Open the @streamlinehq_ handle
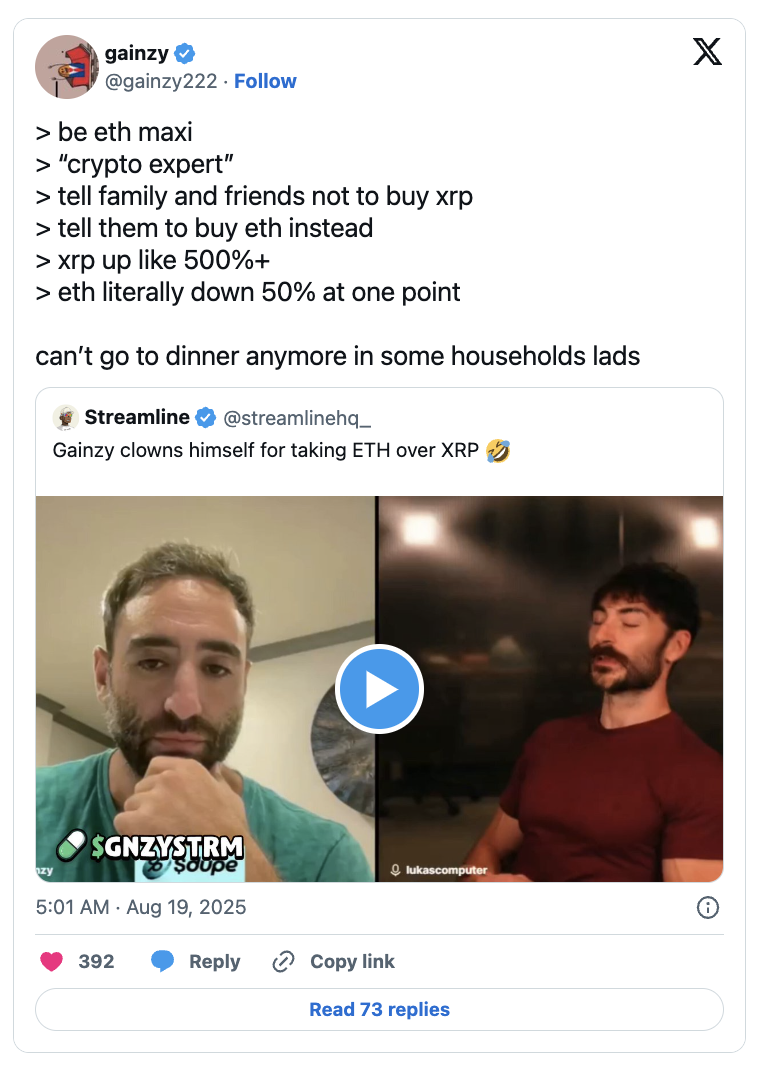The image size is (760, 1068). [x=297, y=418]
